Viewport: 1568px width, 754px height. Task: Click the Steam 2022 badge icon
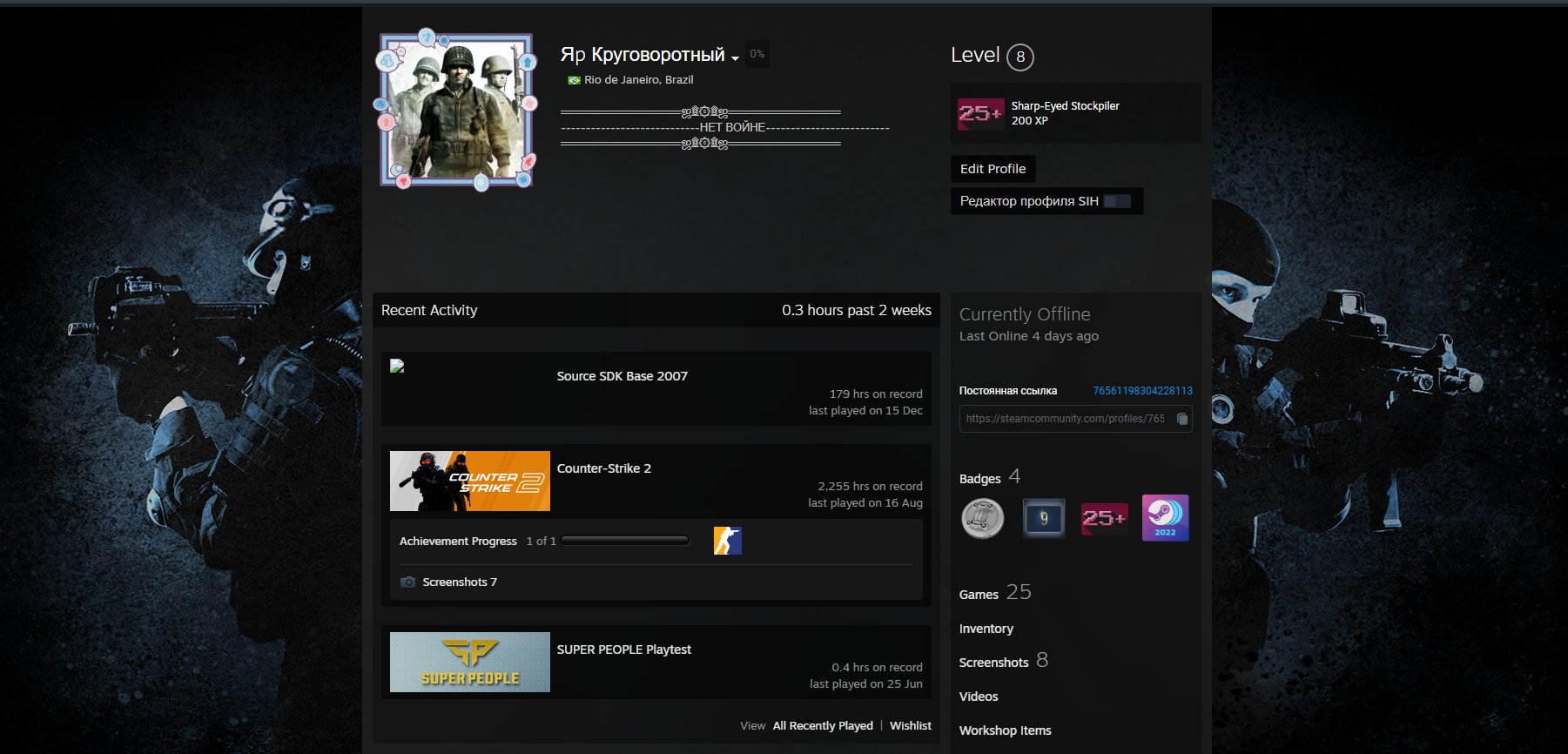1165,518
